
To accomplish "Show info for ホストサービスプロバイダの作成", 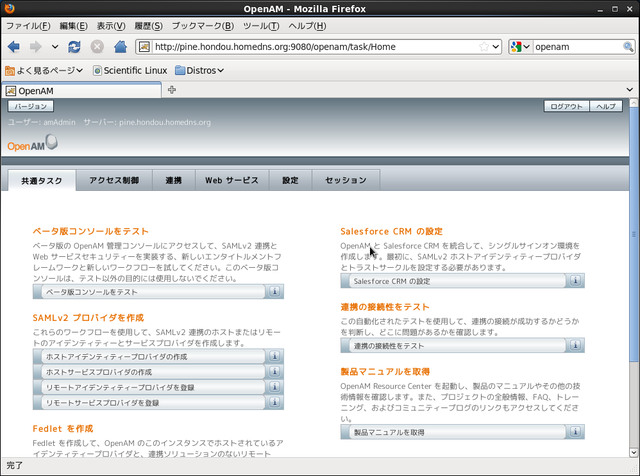I will pyautogui.click(x=275, y=371).
